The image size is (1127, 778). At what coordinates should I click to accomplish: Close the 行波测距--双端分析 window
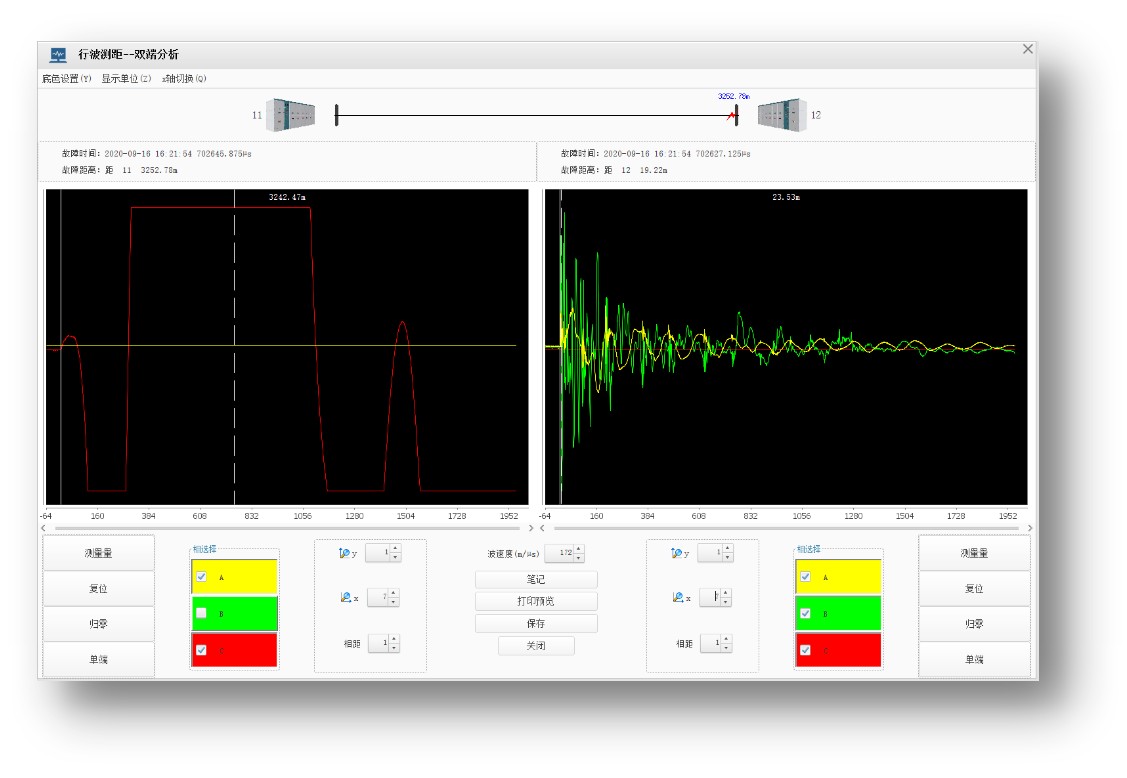click(x=1028, y=49)
